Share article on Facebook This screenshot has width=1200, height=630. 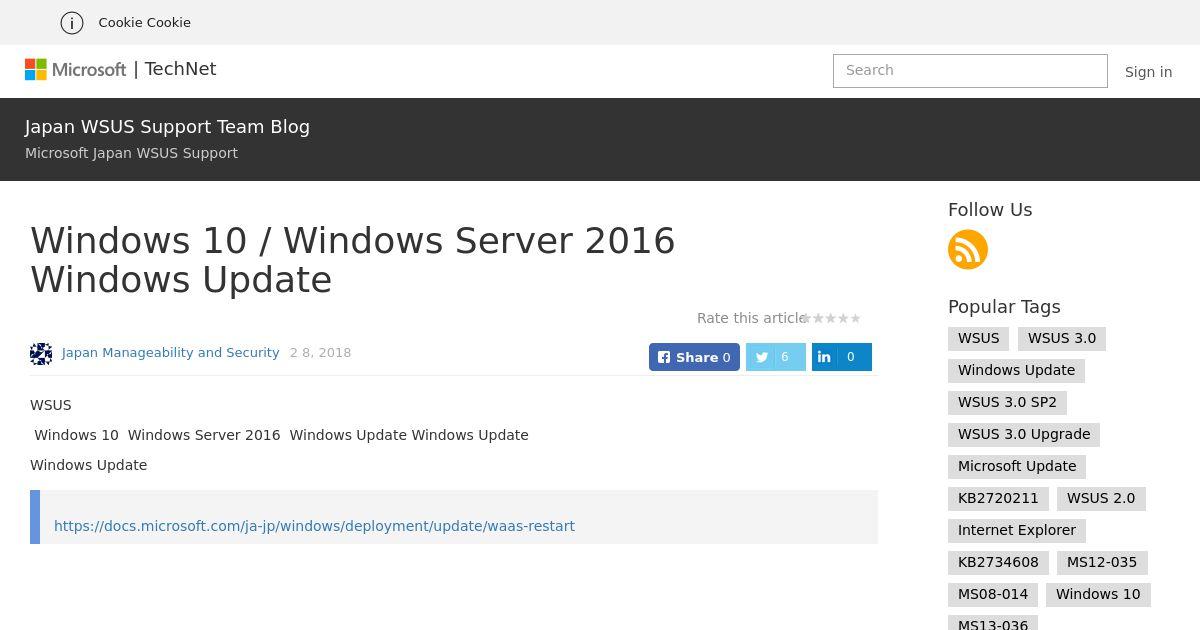pos(694,357)
